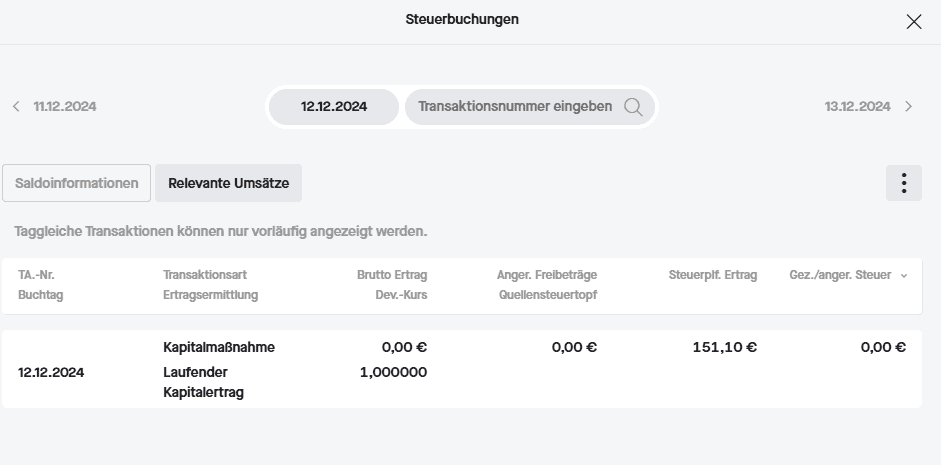Click the previous day left arrow

tap(16, 106)
